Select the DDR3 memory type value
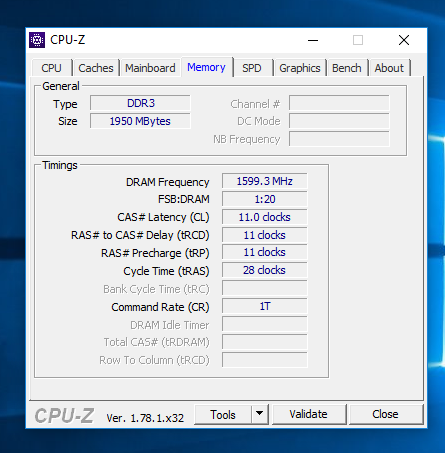Viewport: 445px width, 453px height. (x=140, y=103)
